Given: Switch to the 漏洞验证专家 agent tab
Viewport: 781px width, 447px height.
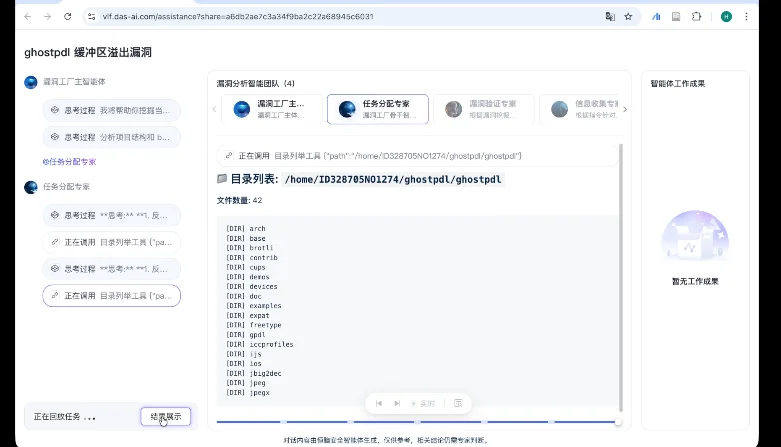Looking at the screenshot, I should point(484,109).
